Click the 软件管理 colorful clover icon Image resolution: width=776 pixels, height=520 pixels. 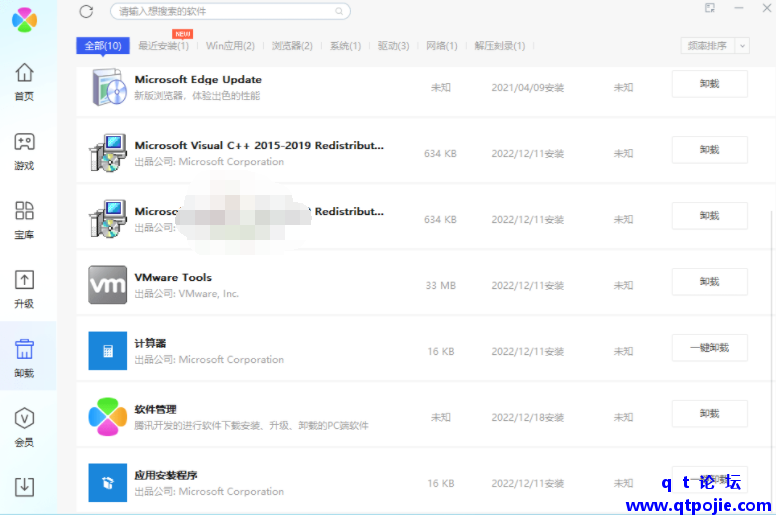pyautogui.click(x=108, y=417)
